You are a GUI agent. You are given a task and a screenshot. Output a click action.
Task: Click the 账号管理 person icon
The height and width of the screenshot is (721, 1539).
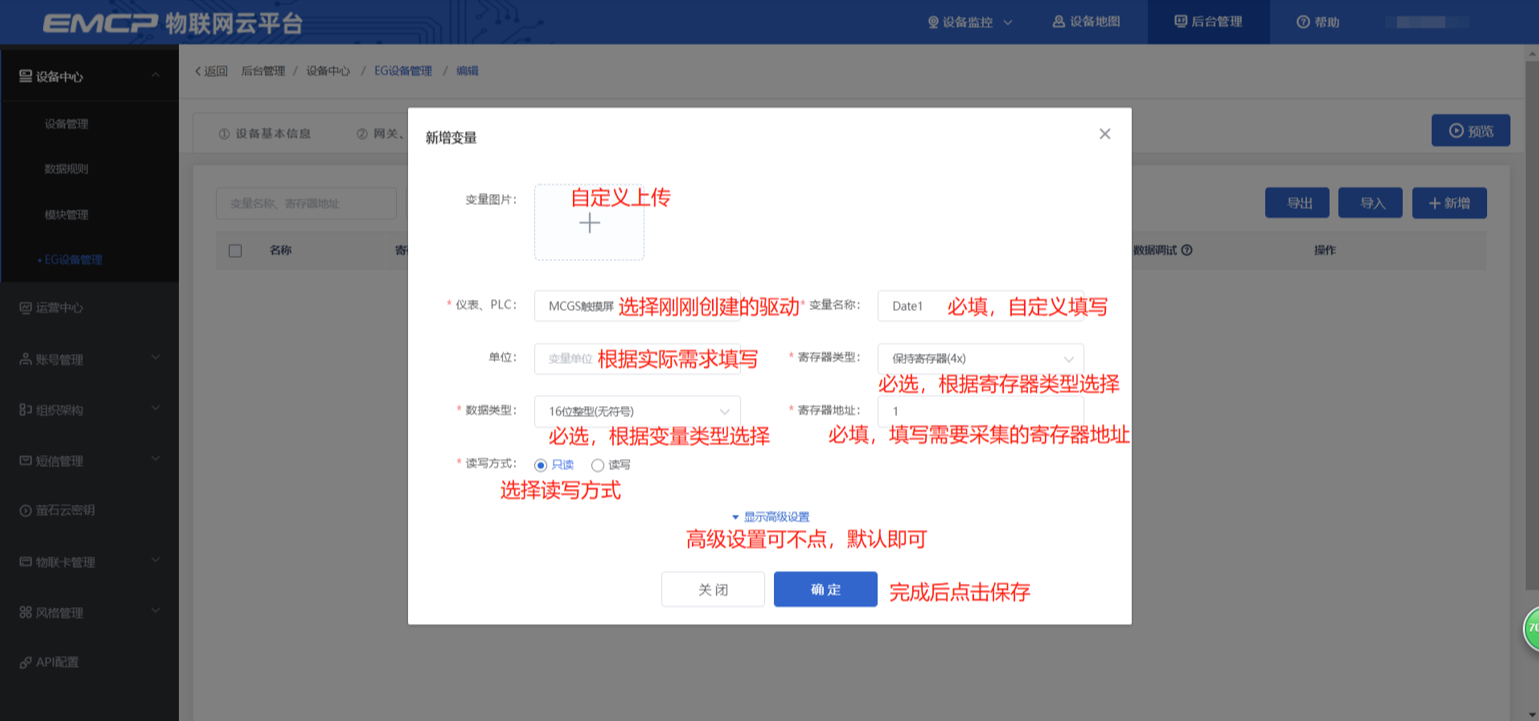point(26,359)
